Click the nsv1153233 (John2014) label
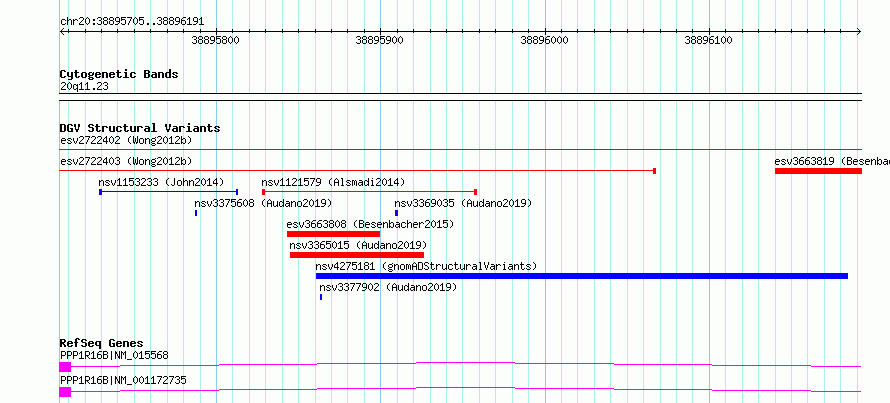 (x=161, y=182)
